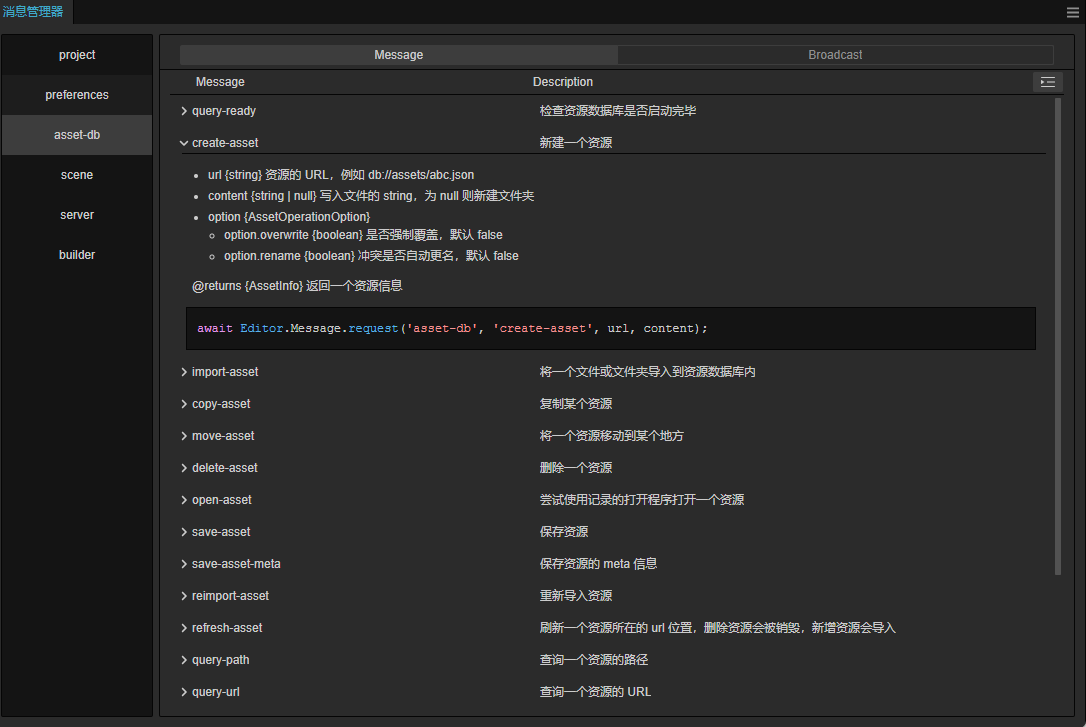Click the option.rename {boolean} line
The image size is (1086, 727).
coord(371,255)
